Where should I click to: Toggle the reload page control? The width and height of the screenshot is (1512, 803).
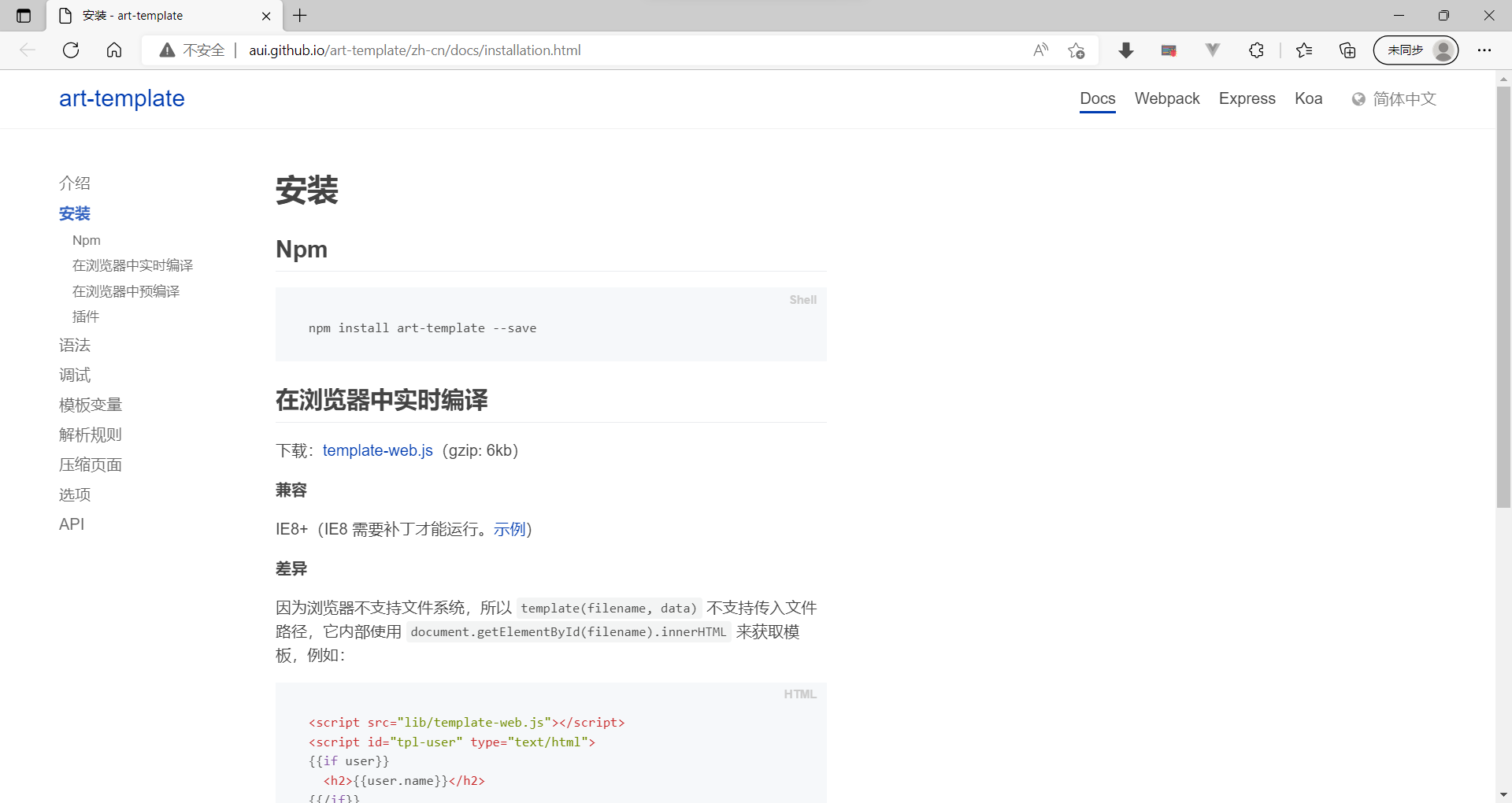pos(70,50)
